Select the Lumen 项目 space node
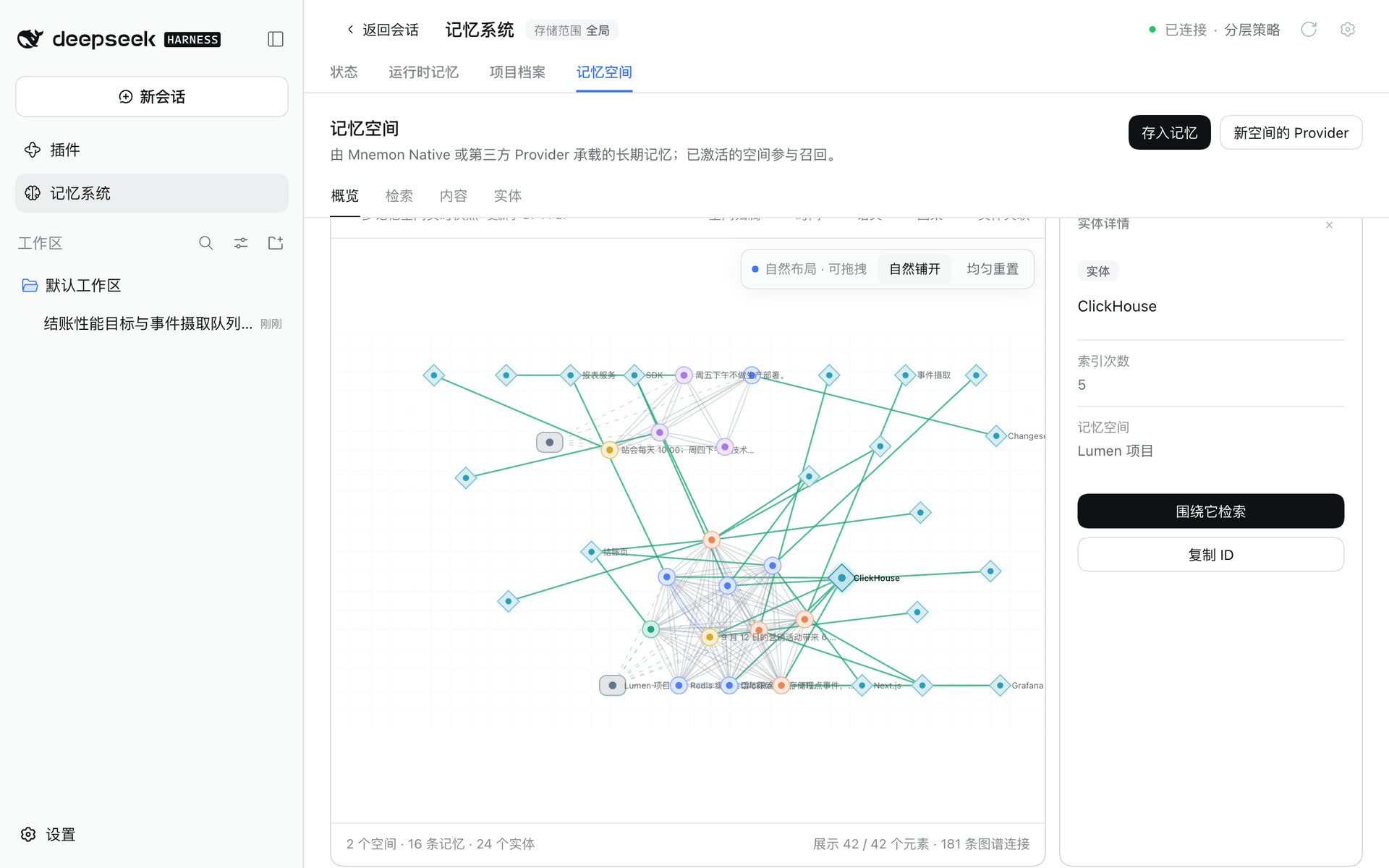 612,685
